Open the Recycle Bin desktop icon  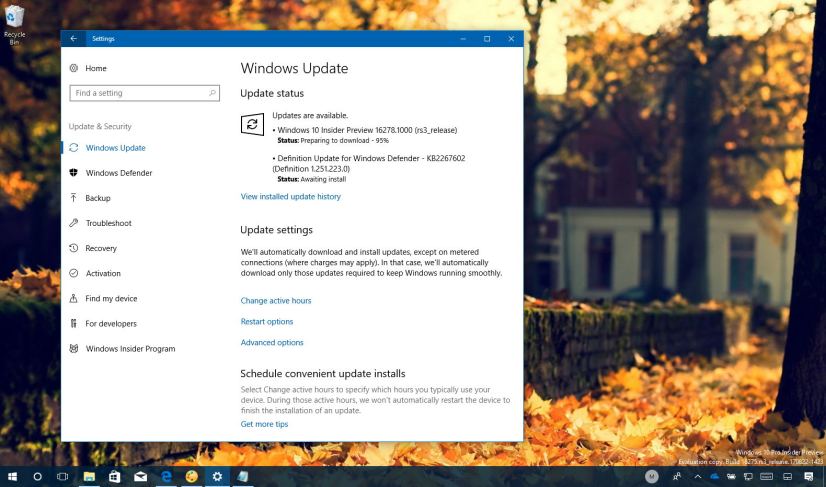(x=14, y=24)
